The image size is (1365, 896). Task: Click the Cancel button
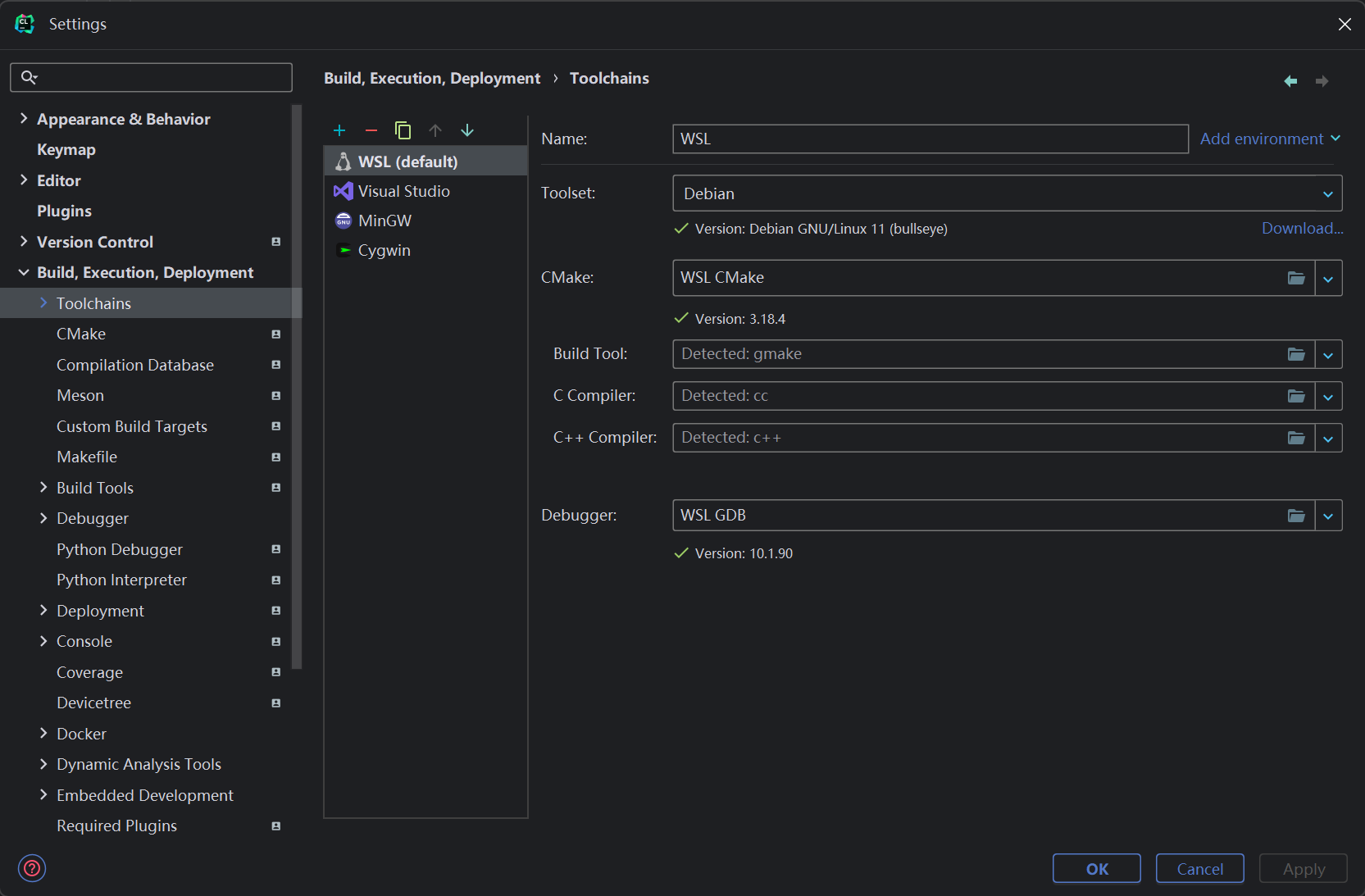point(1200,869)
